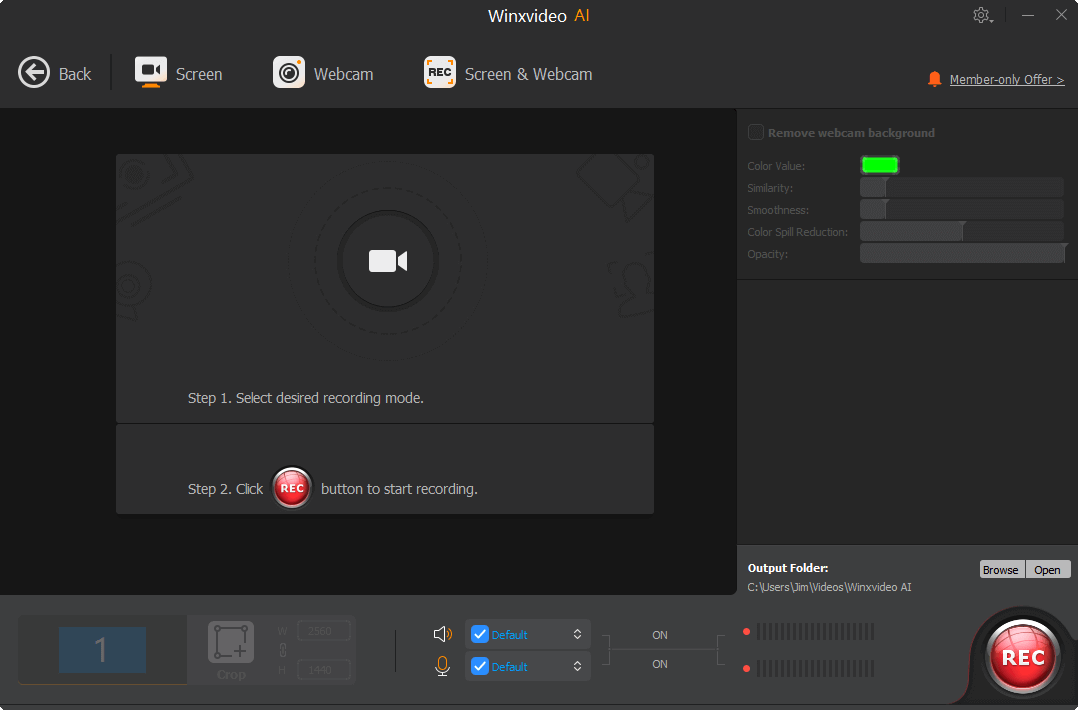Screen dimensions: 1078x710
Task: Click the small REC icon in Step 2
Action: (292, 488)
